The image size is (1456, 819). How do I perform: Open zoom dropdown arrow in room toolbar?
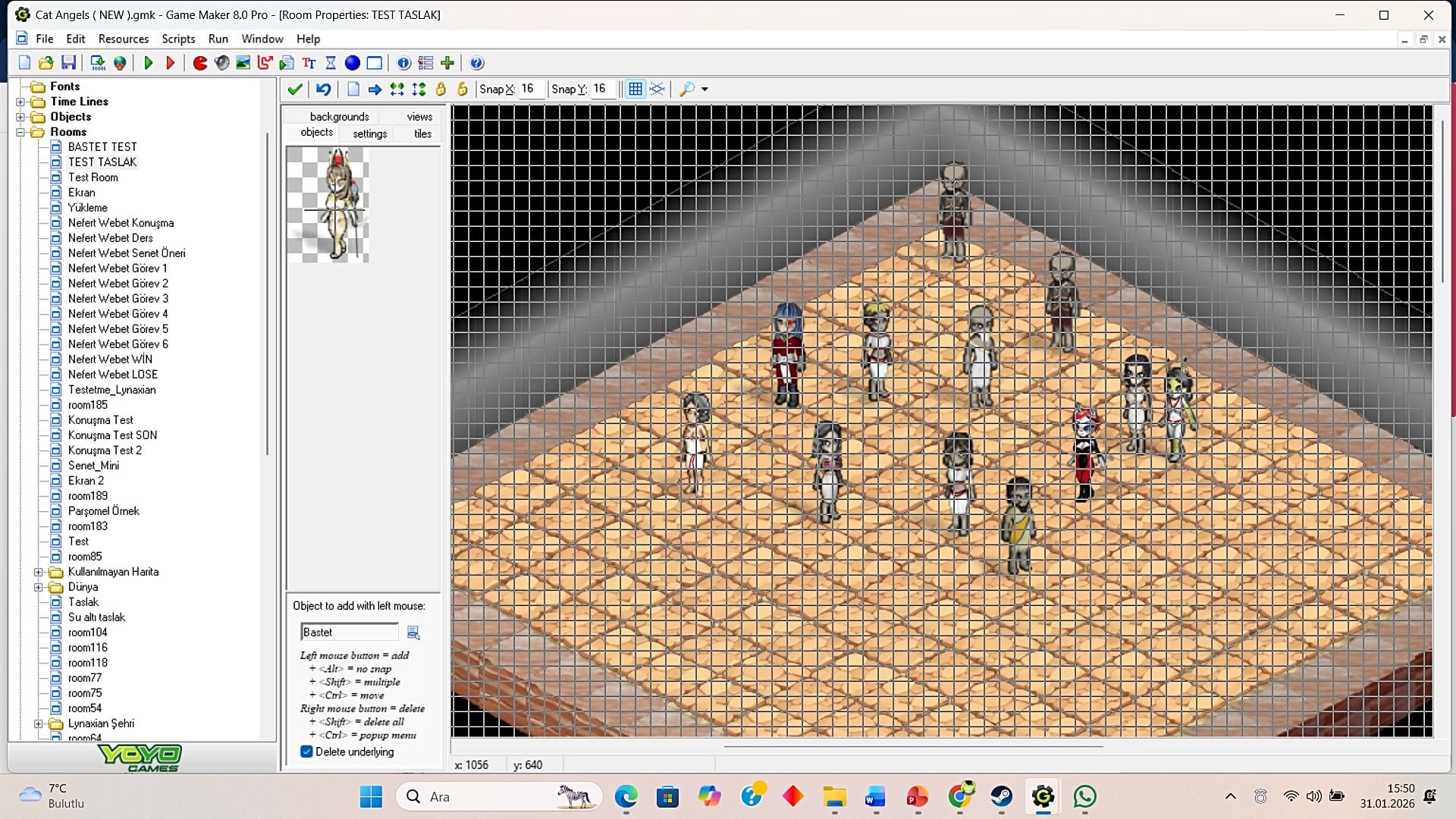coord(704,89)
